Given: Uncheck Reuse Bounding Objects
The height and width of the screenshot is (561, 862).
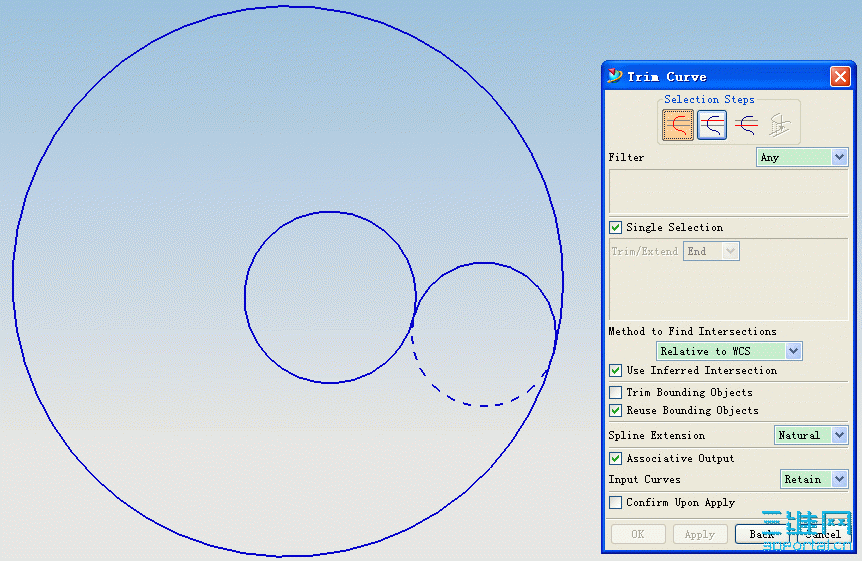Looking at the screenshot, I should [x=616, y=410].
